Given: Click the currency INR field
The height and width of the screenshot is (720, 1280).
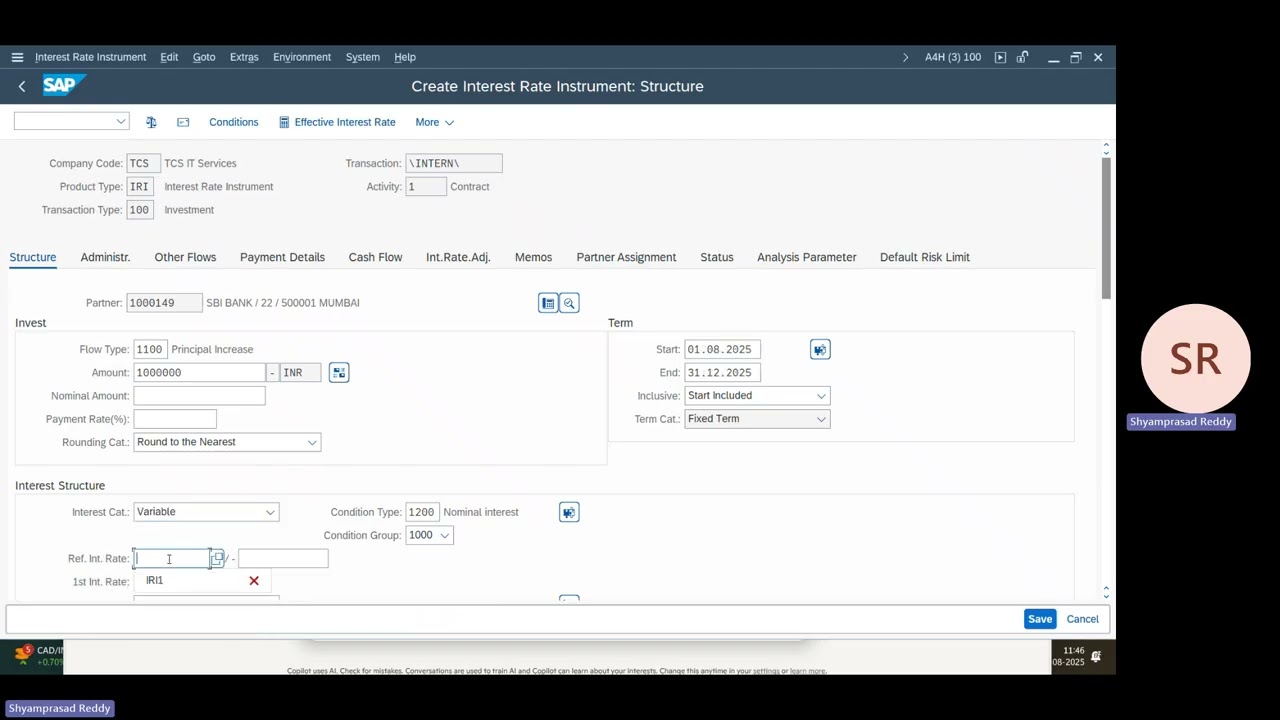Looking at the screenshot, I should click(x=300, y=373).
